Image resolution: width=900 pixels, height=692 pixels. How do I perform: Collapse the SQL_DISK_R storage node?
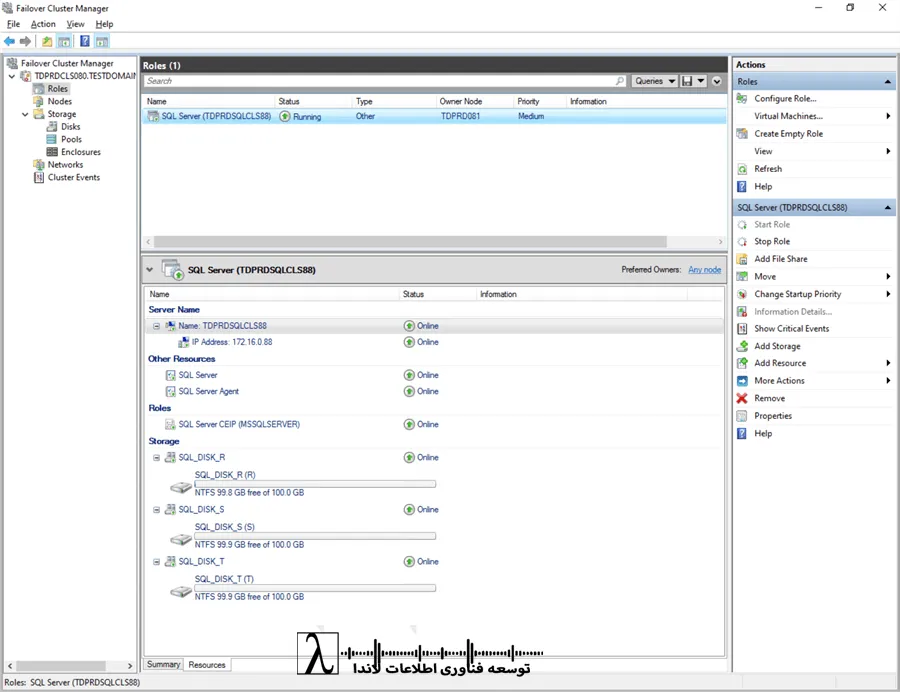156,458
